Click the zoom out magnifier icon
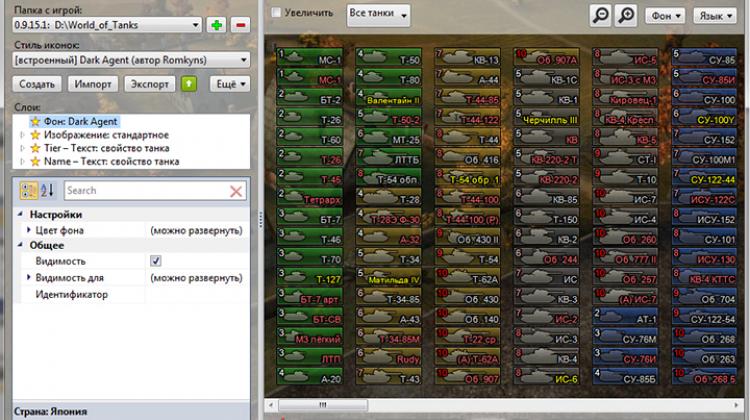Screen dimensions: 750x420 601,15
